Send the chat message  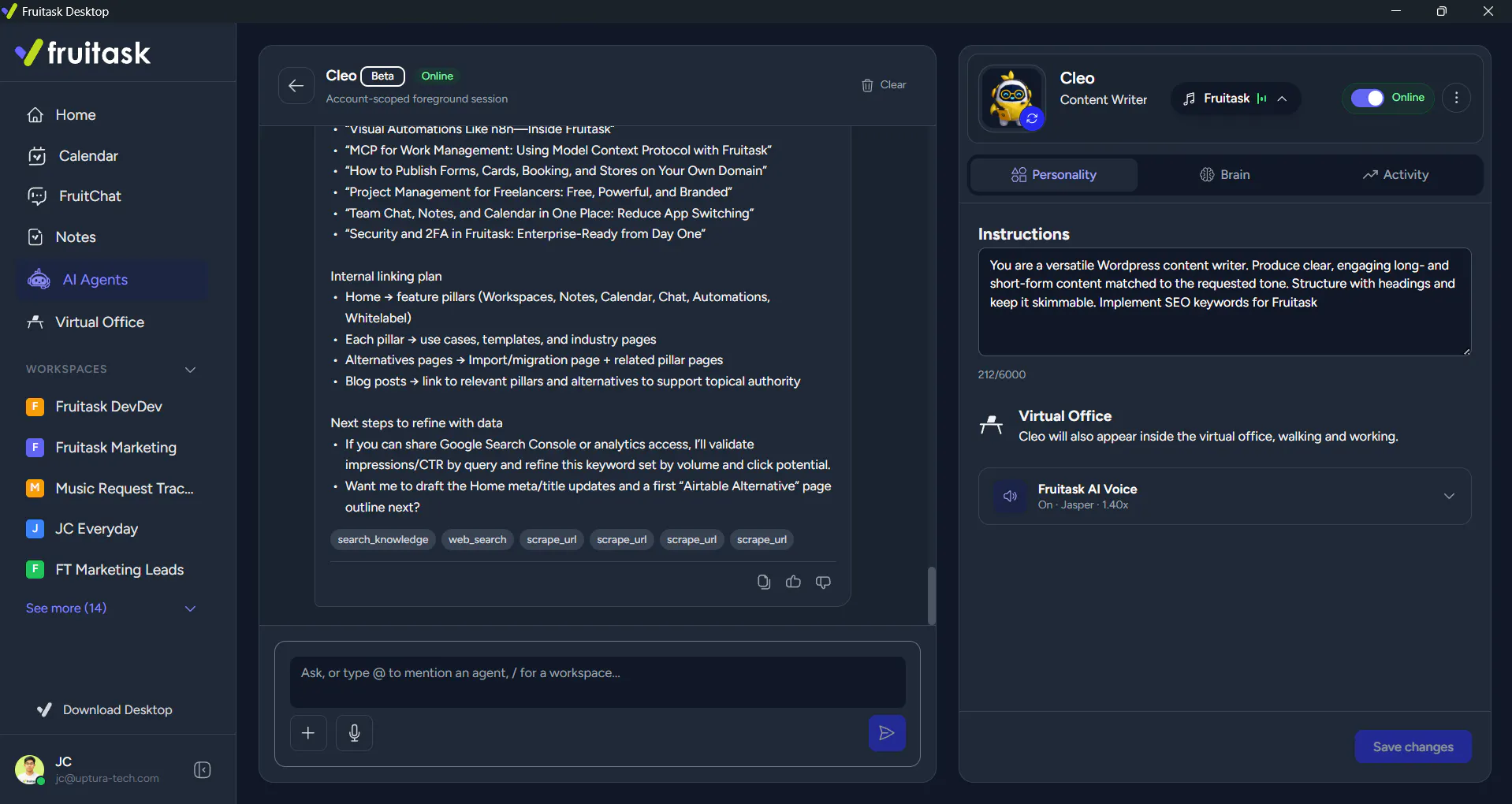pyautogui.click(x=887, y=733)
